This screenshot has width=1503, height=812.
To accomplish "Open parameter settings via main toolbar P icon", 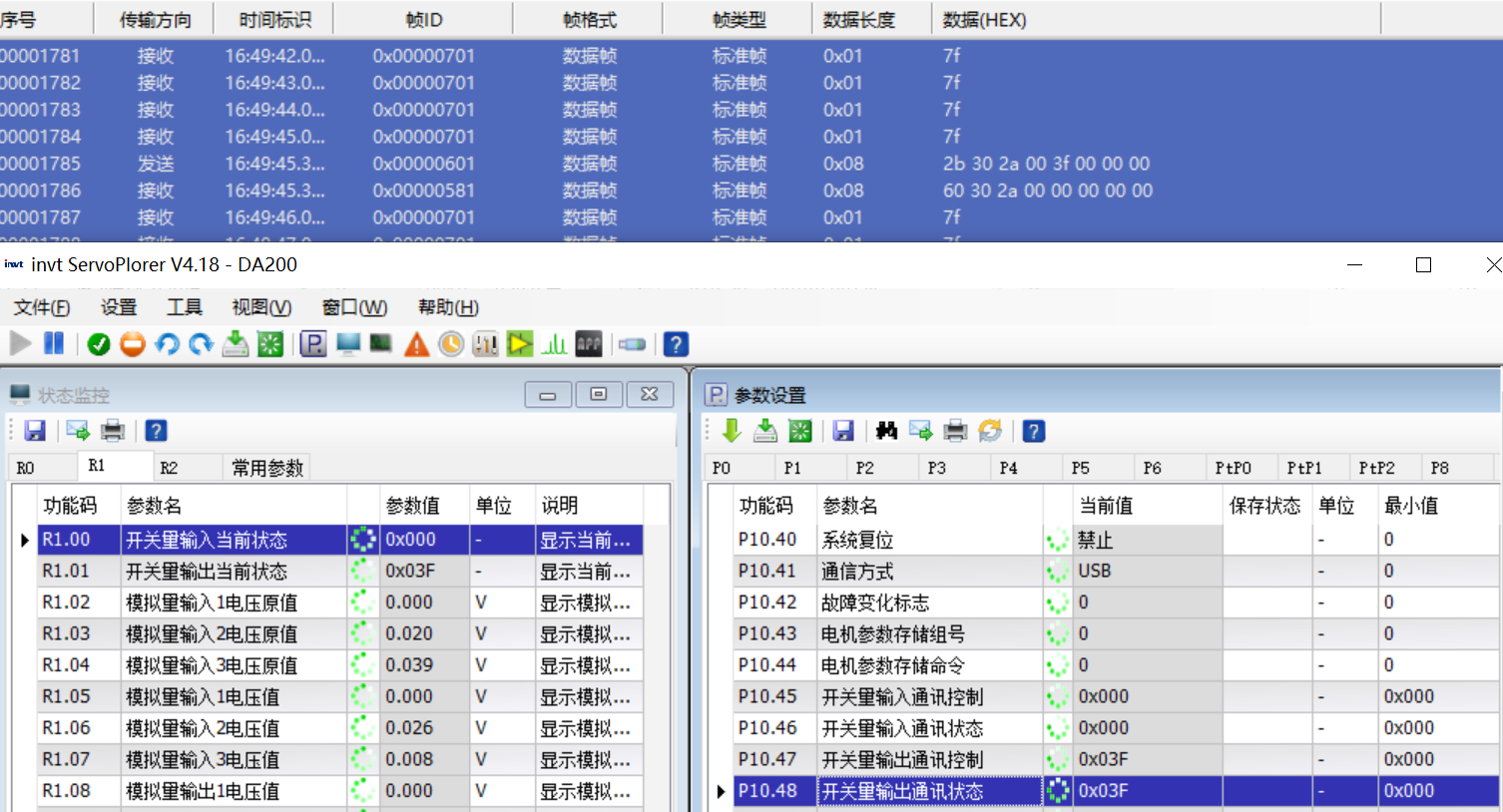I will tap(313, 344).
